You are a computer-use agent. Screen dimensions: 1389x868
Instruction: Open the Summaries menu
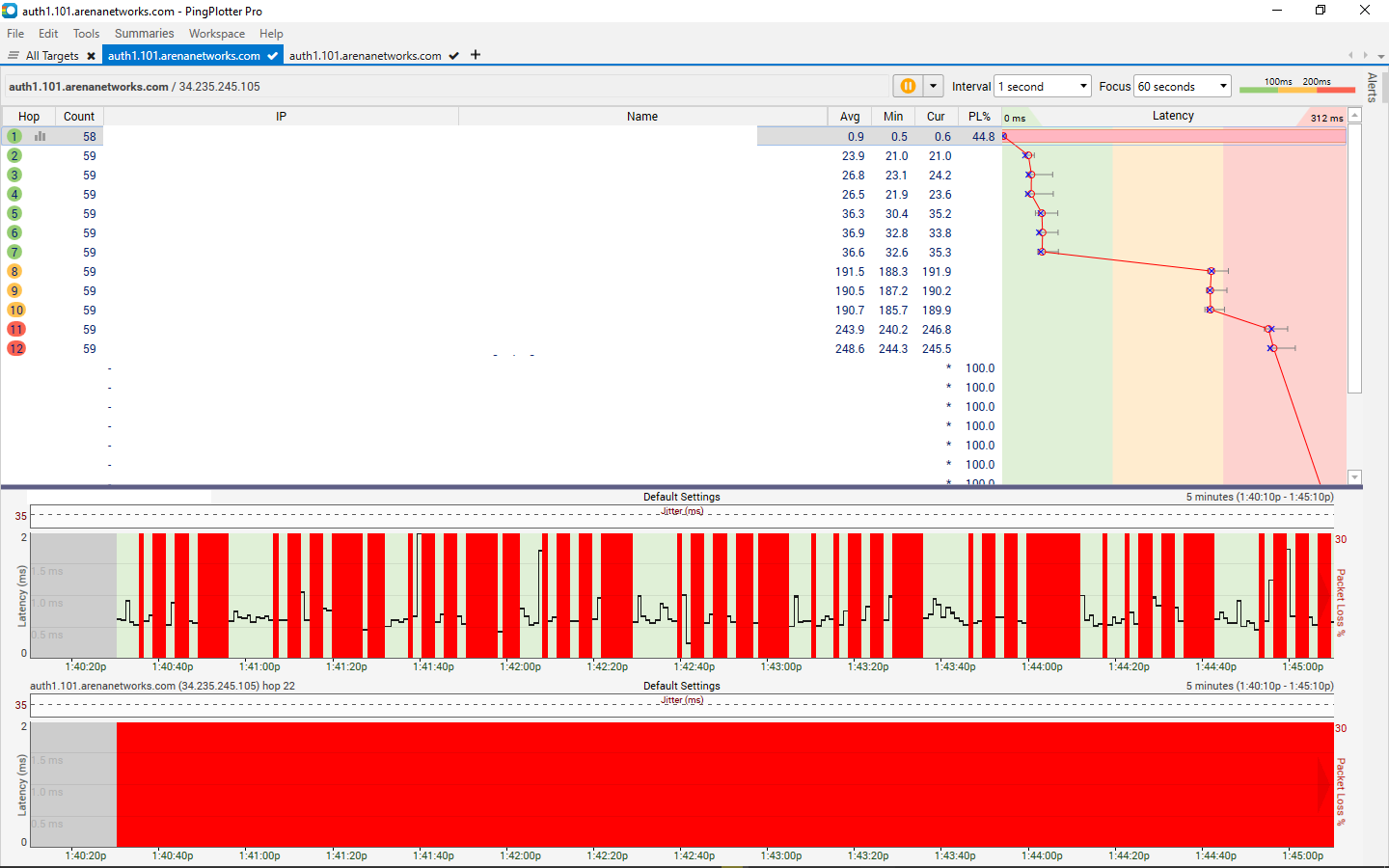[144, 33]
